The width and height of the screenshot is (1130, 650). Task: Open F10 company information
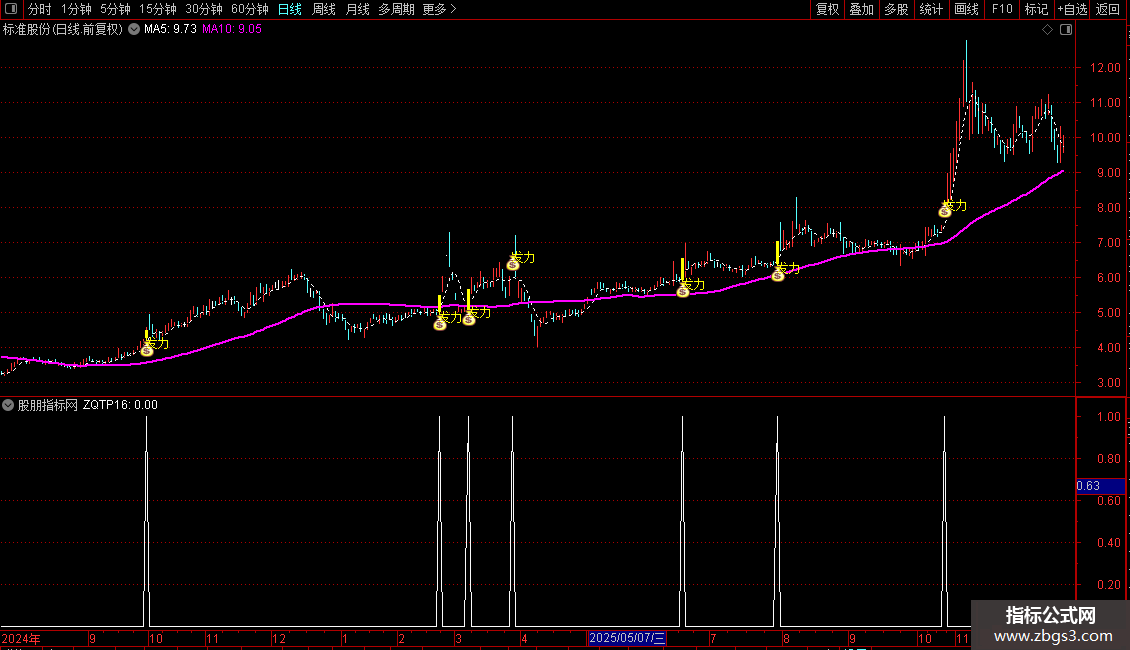(x=1002, y=9)
